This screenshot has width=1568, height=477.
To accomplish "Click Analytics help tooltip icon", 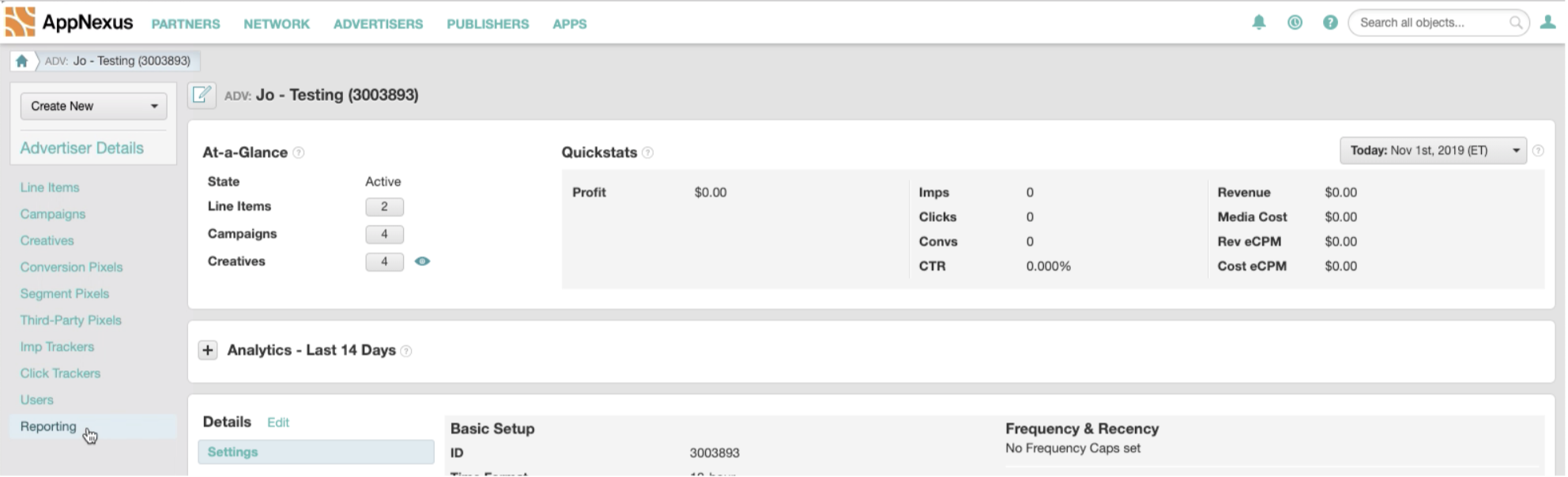I will [x=406, y=351].
